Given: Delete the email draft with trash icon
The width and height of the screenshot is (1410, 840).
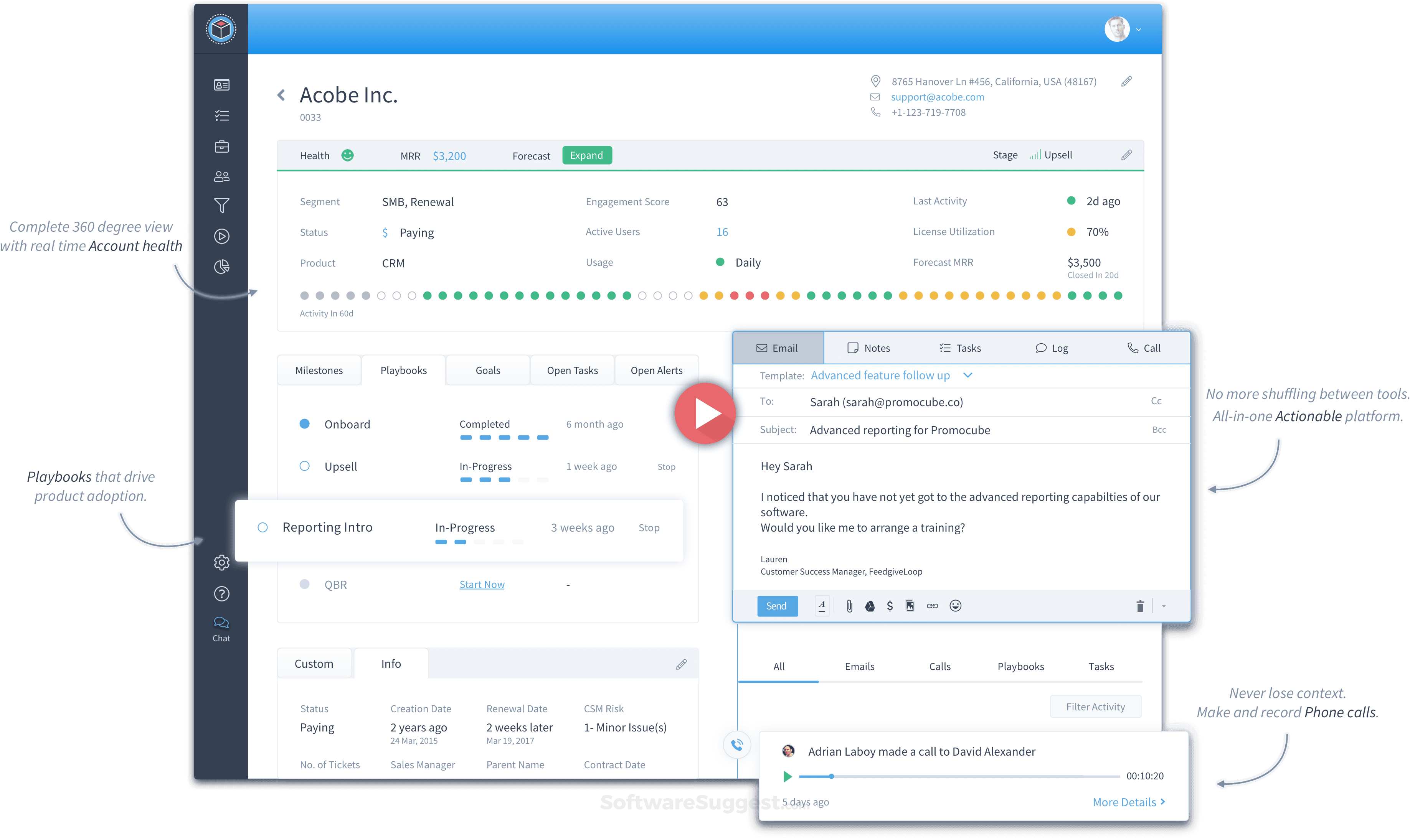Looking at the screenshot, I should (1140, 606).
